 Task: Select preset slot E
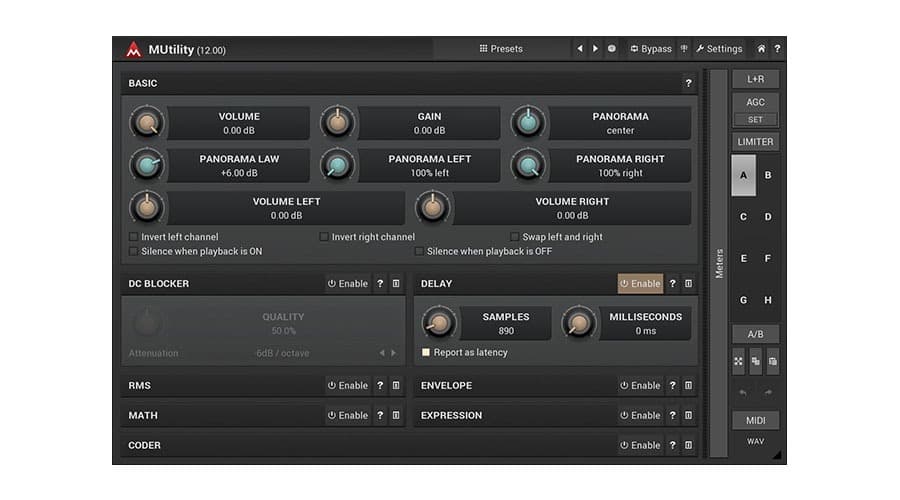(x=743, y=259)
